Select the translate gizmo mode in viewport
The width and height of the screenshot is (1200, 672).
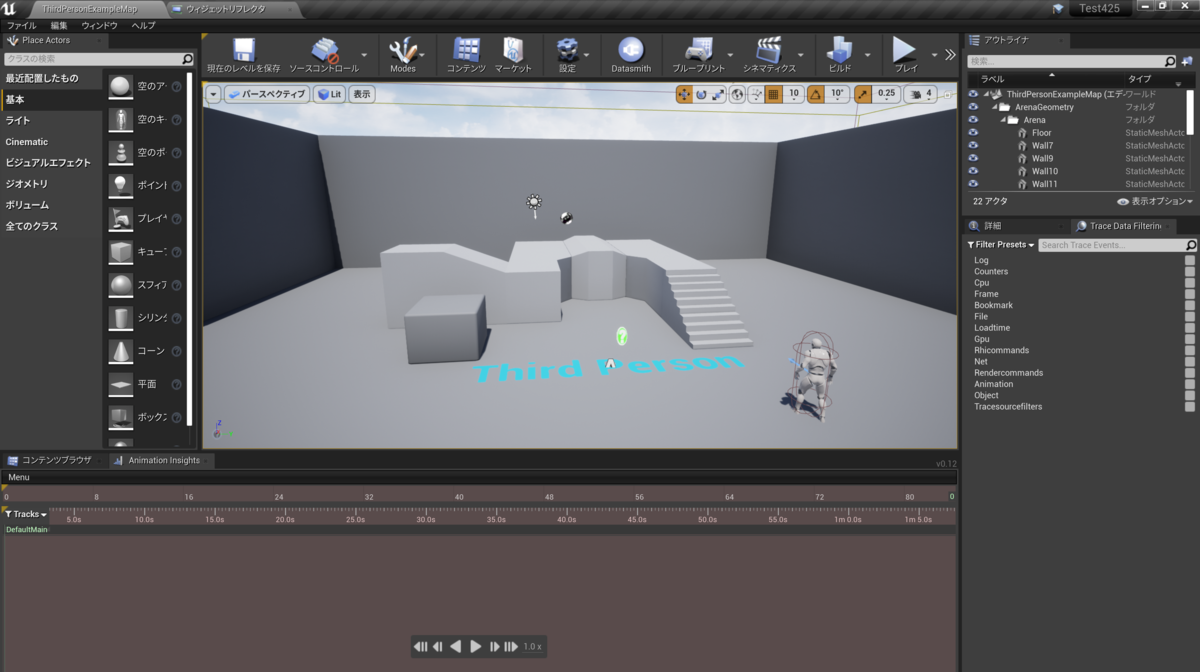pyautogui.click(x=684, y=94)
